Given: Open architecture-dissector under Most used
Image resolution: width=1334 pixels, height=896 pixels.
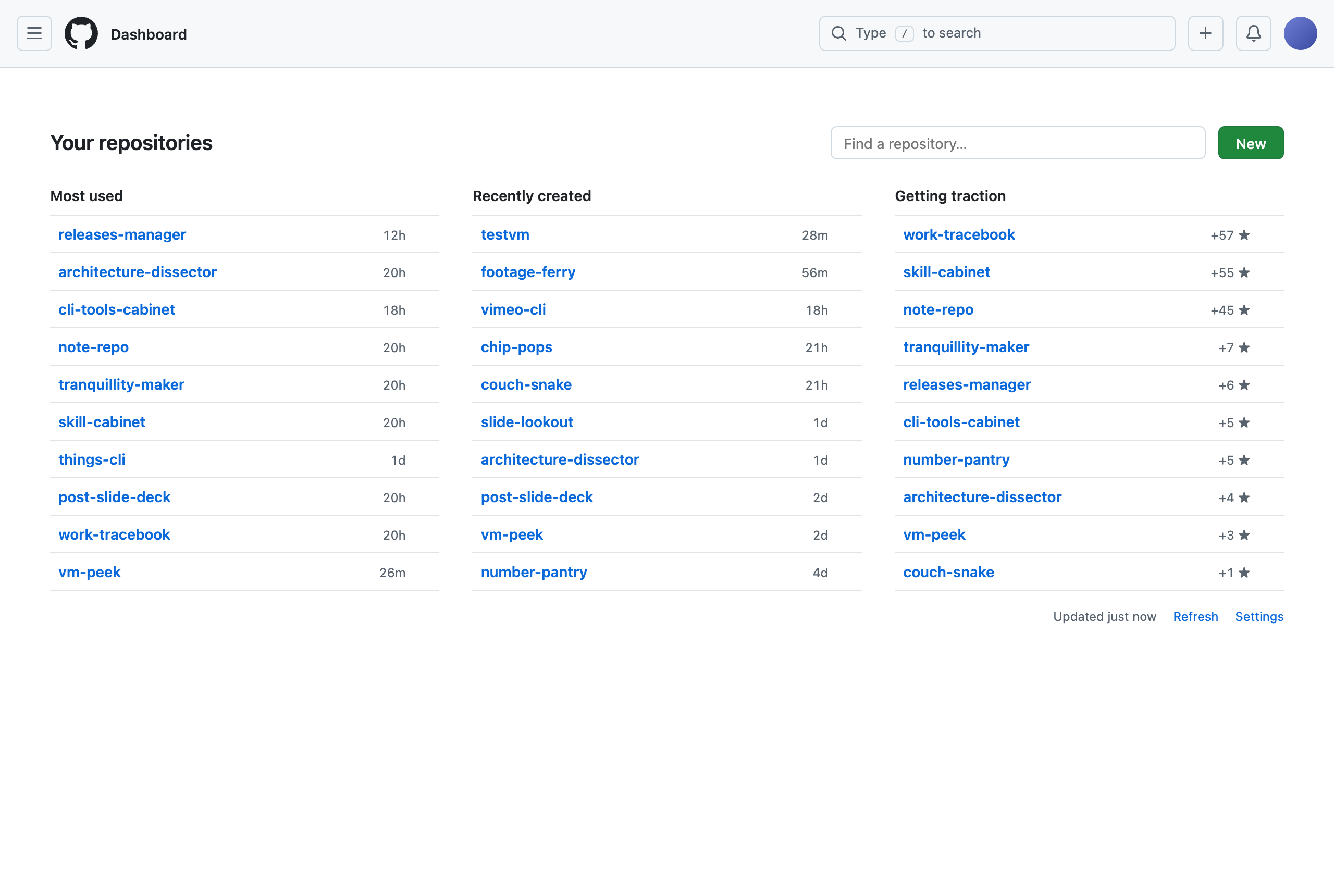Looking at the screenshot, I should [x=137, y=272].
